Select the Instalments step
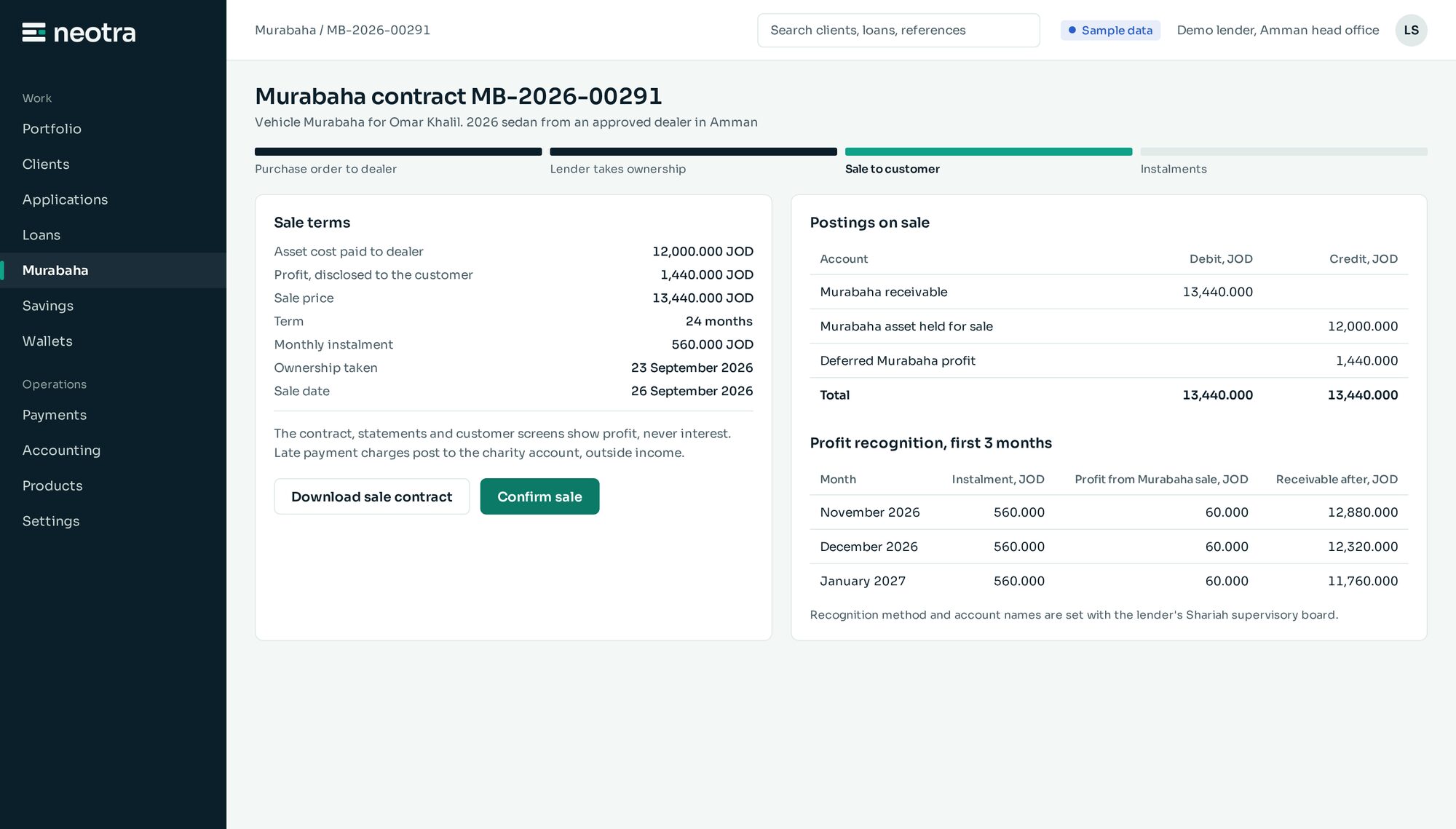This screenshot has width=1456, height=829. [1283, 162]
